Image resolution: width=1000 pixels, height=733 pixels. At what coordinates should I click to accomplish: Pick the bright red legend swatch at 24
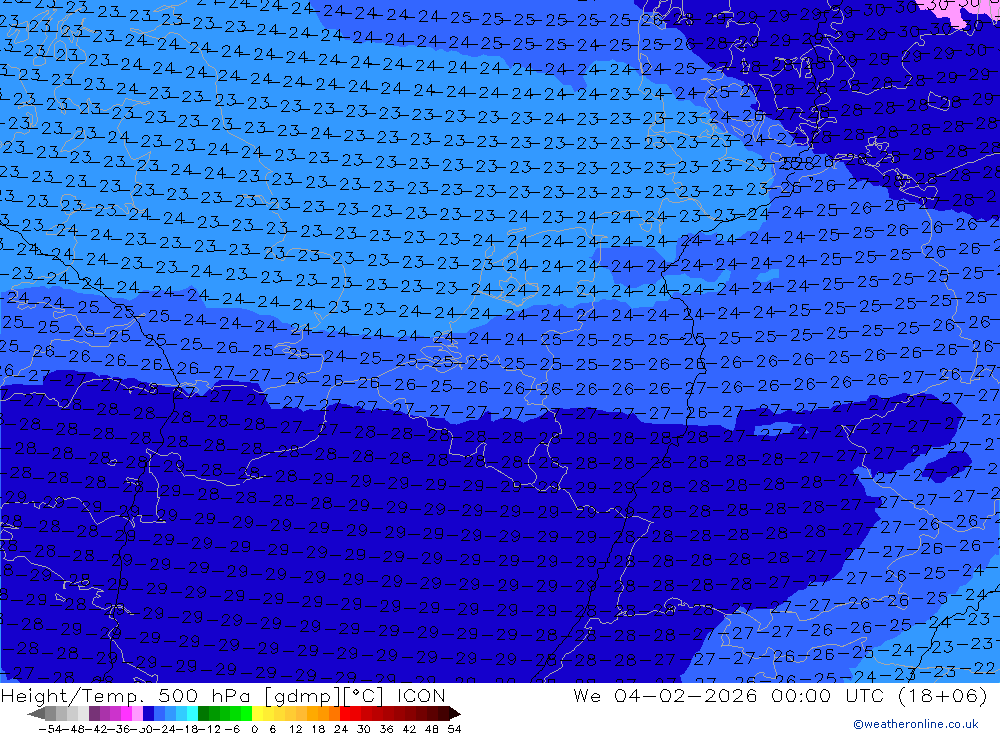[345, 714]
